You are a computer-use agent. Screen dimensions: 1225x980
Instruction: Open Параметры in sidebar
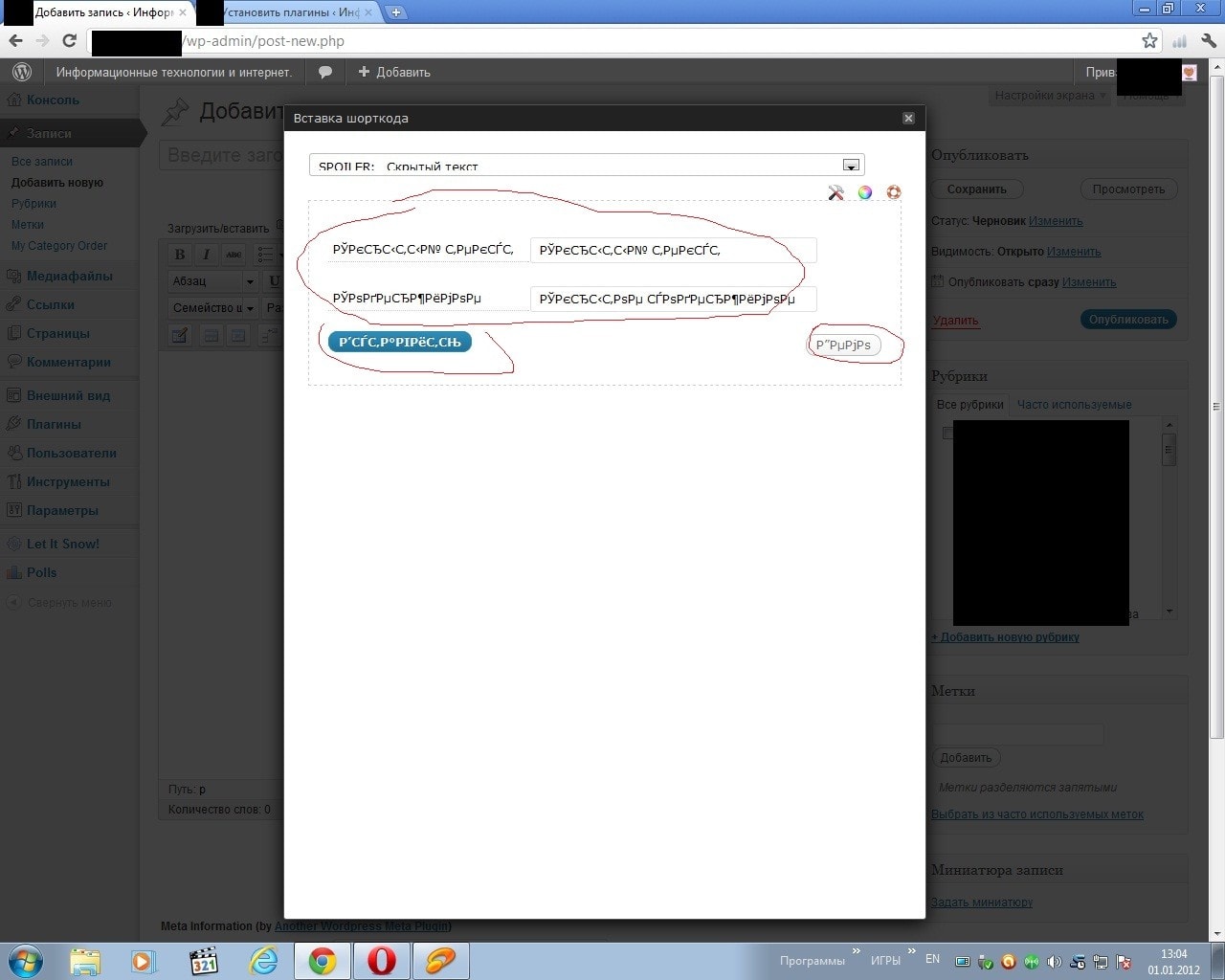(x=62, y=510)
